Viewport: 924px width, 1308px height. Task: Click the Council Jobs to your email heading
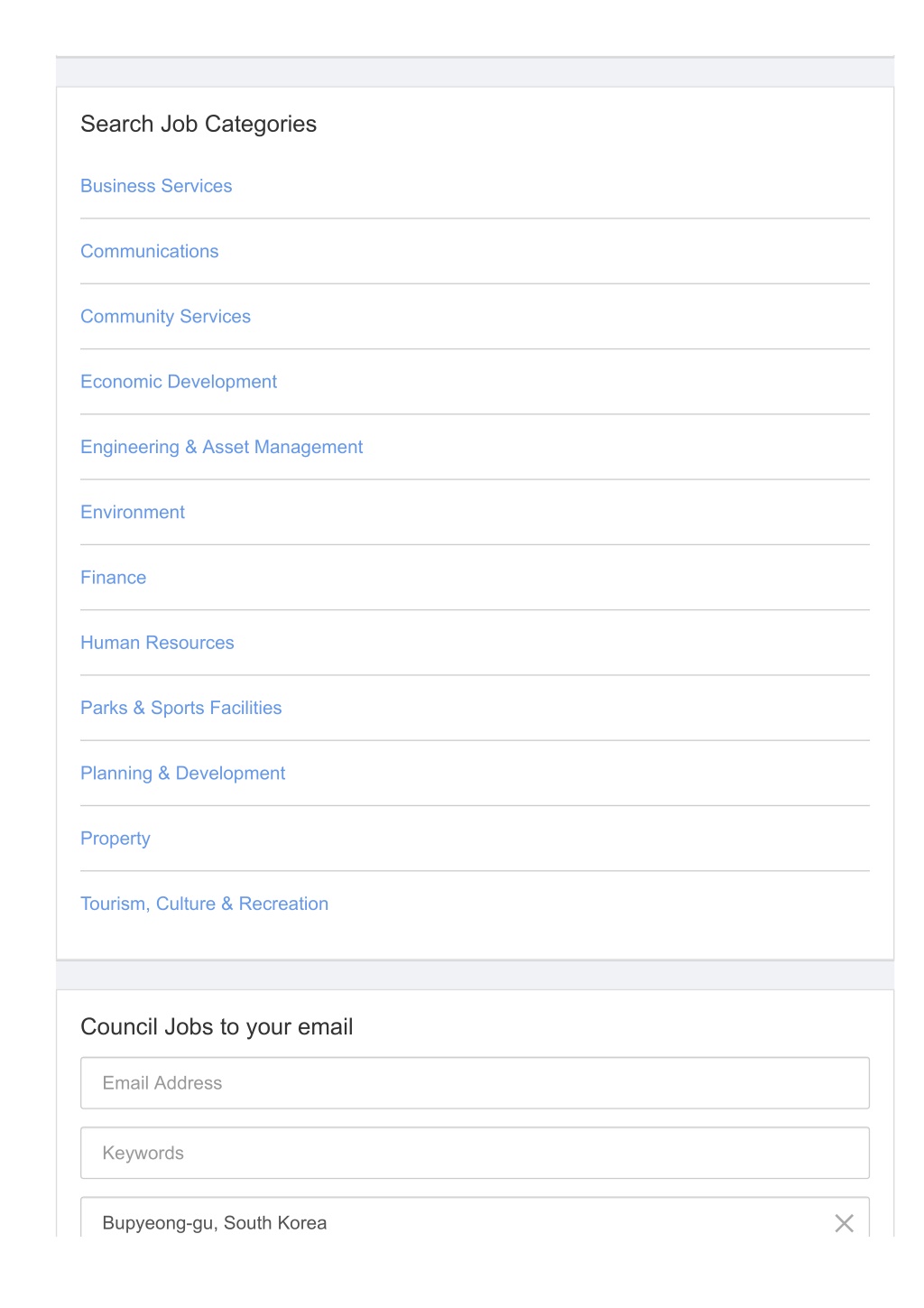click(217, 1027)
